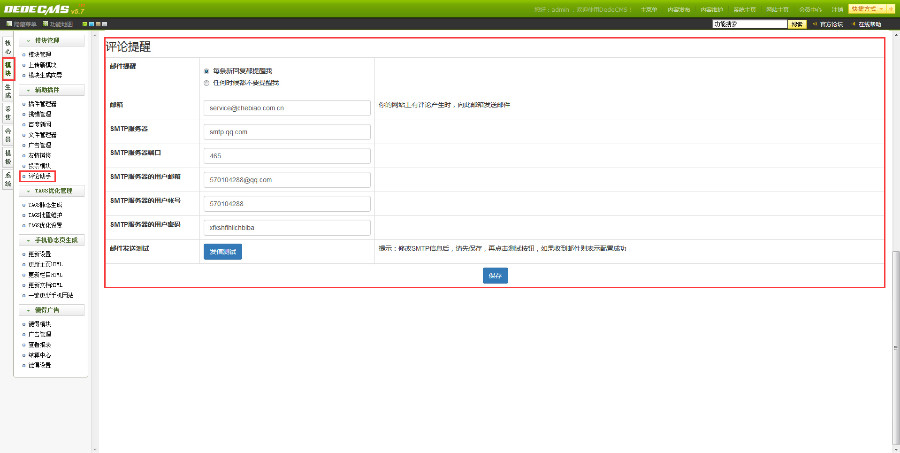This screenshot has height=453, width=900.
Task: Open the one-click mobile site generation link
Action: tap(51, 295)
